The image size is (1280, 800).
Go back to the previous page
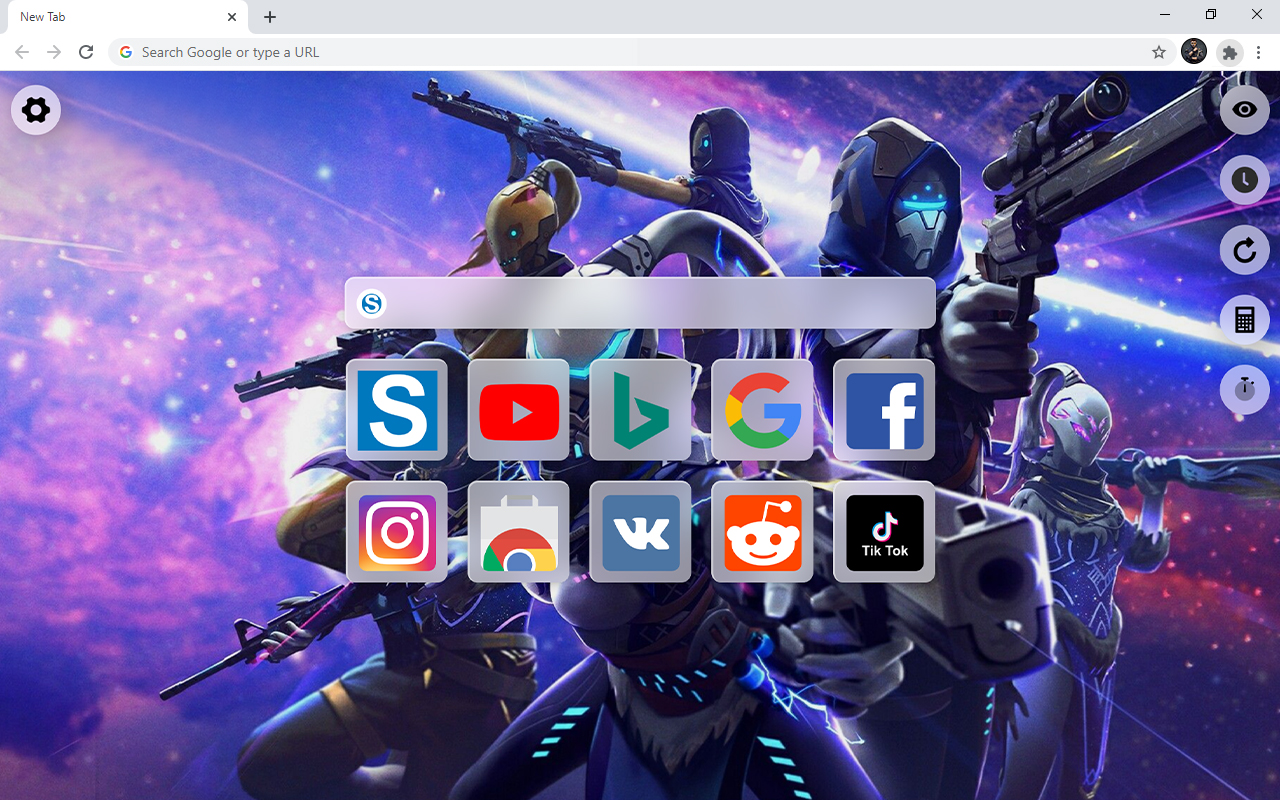[22, 52]
